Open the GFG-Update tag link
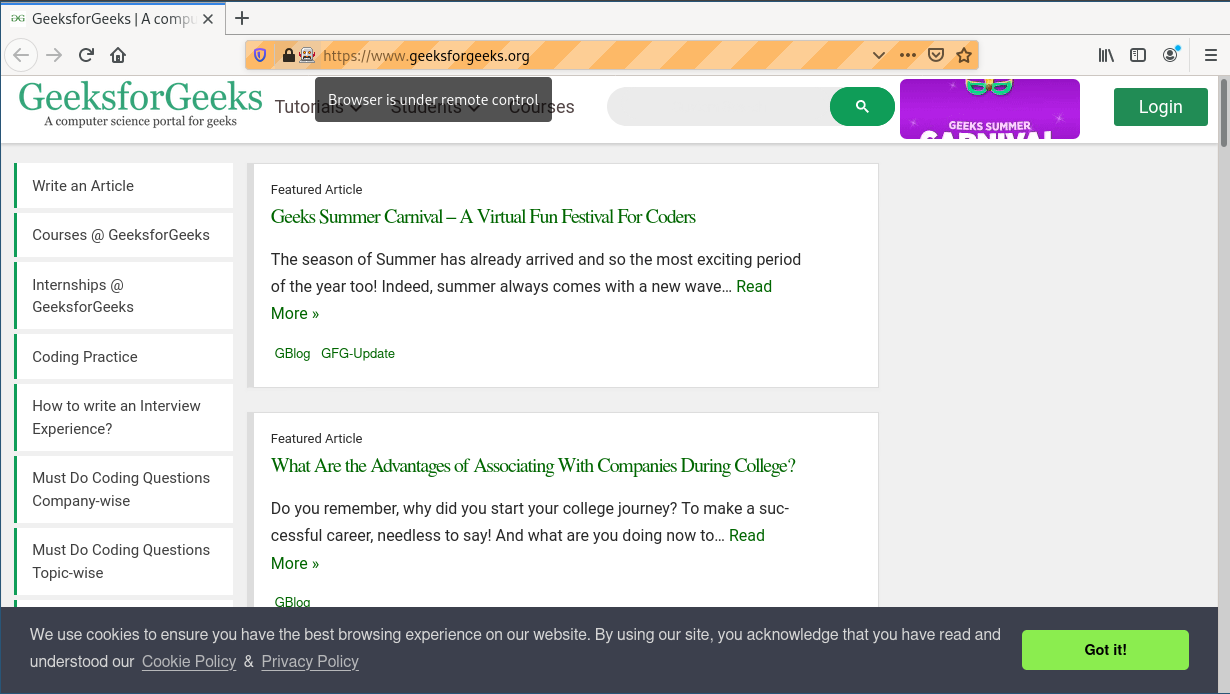1230x694 pixels. pos(358,353)
